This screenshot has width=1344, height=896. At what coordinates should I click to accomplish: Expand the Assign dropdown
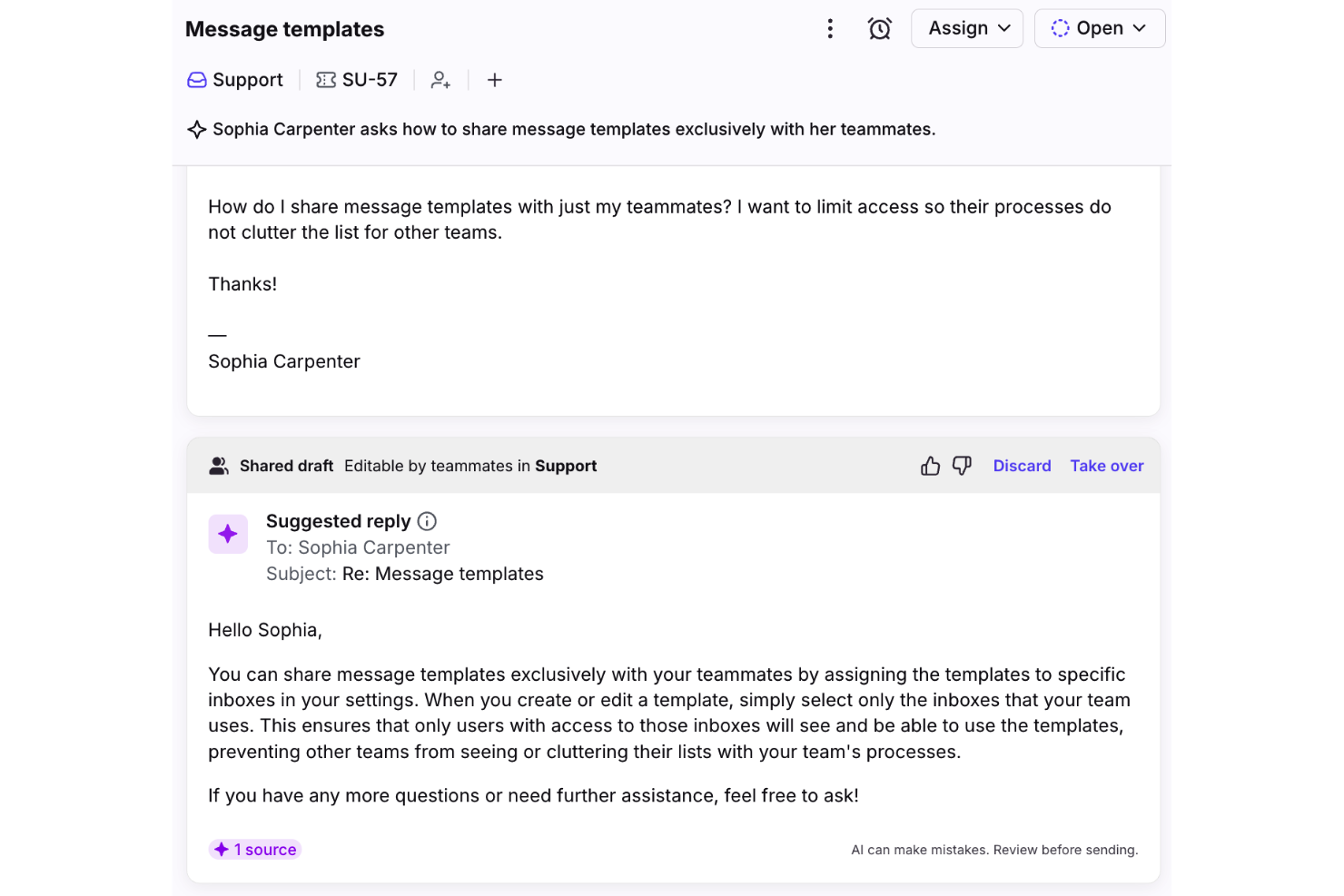coord(967,28)
